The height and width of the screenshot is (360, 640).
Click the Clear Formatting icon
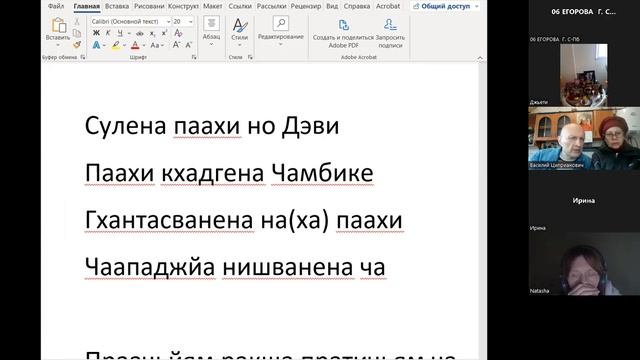coord(178,33)
